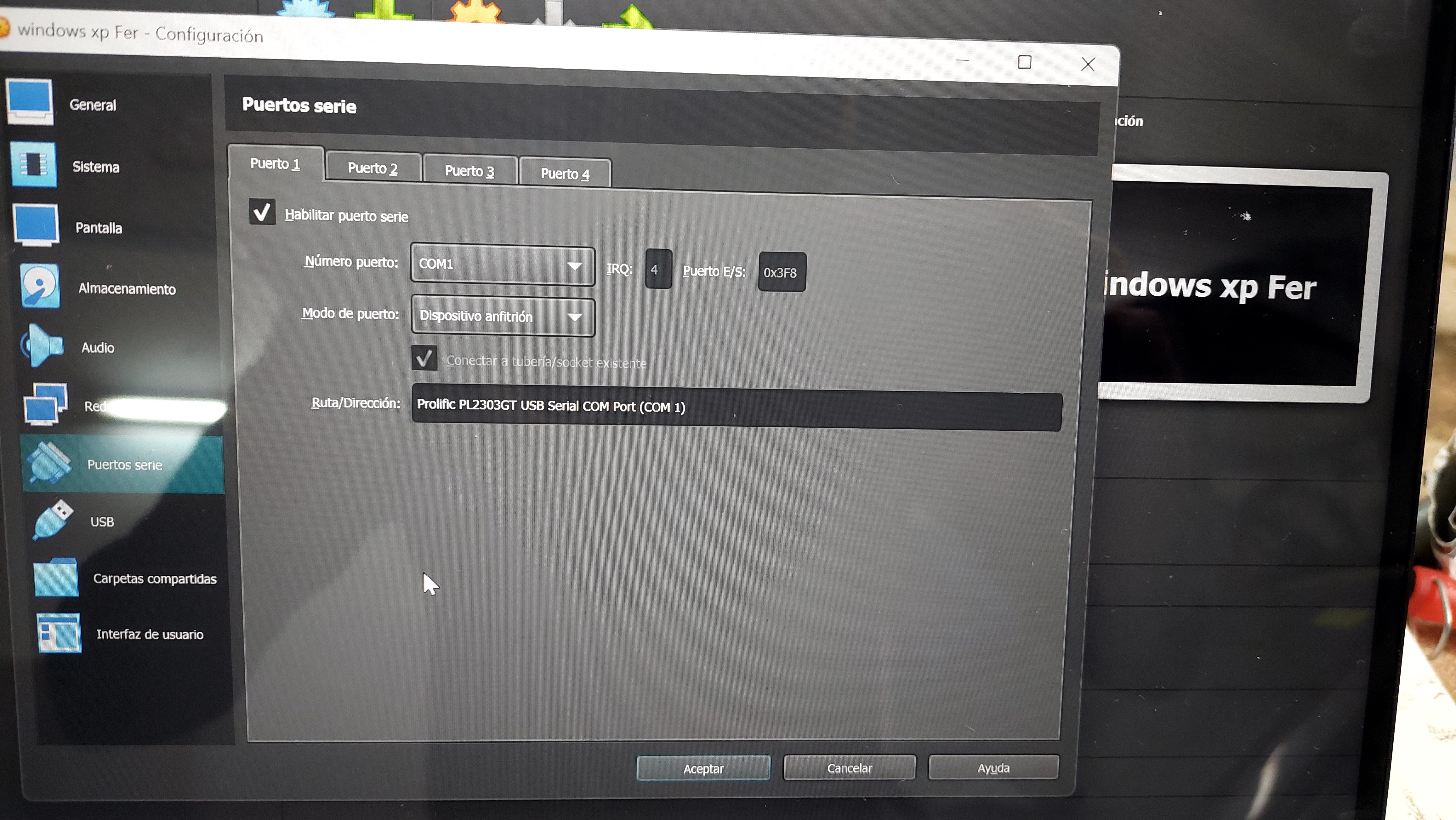1456x820 pixels.
Task: Click the Puertos serie connector icon
Action: (x=50, y=463)
